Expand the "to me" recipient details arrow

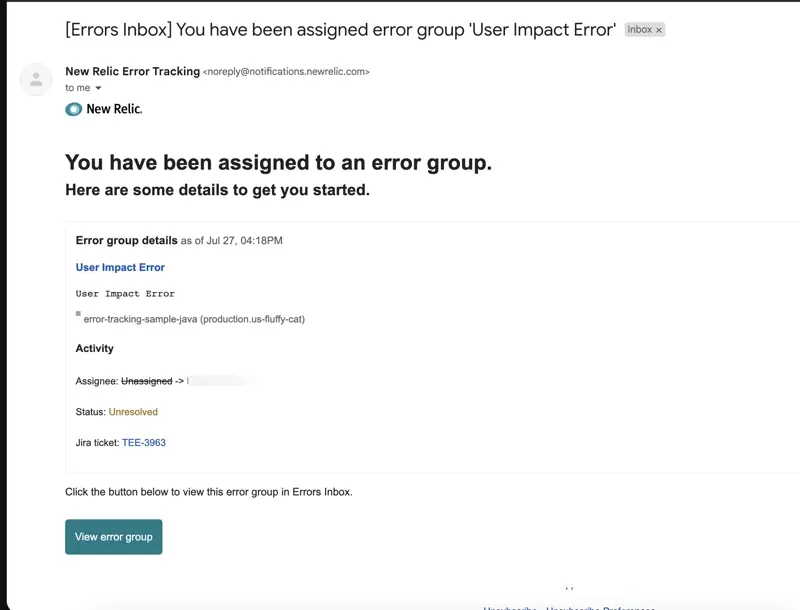(98, 88)
